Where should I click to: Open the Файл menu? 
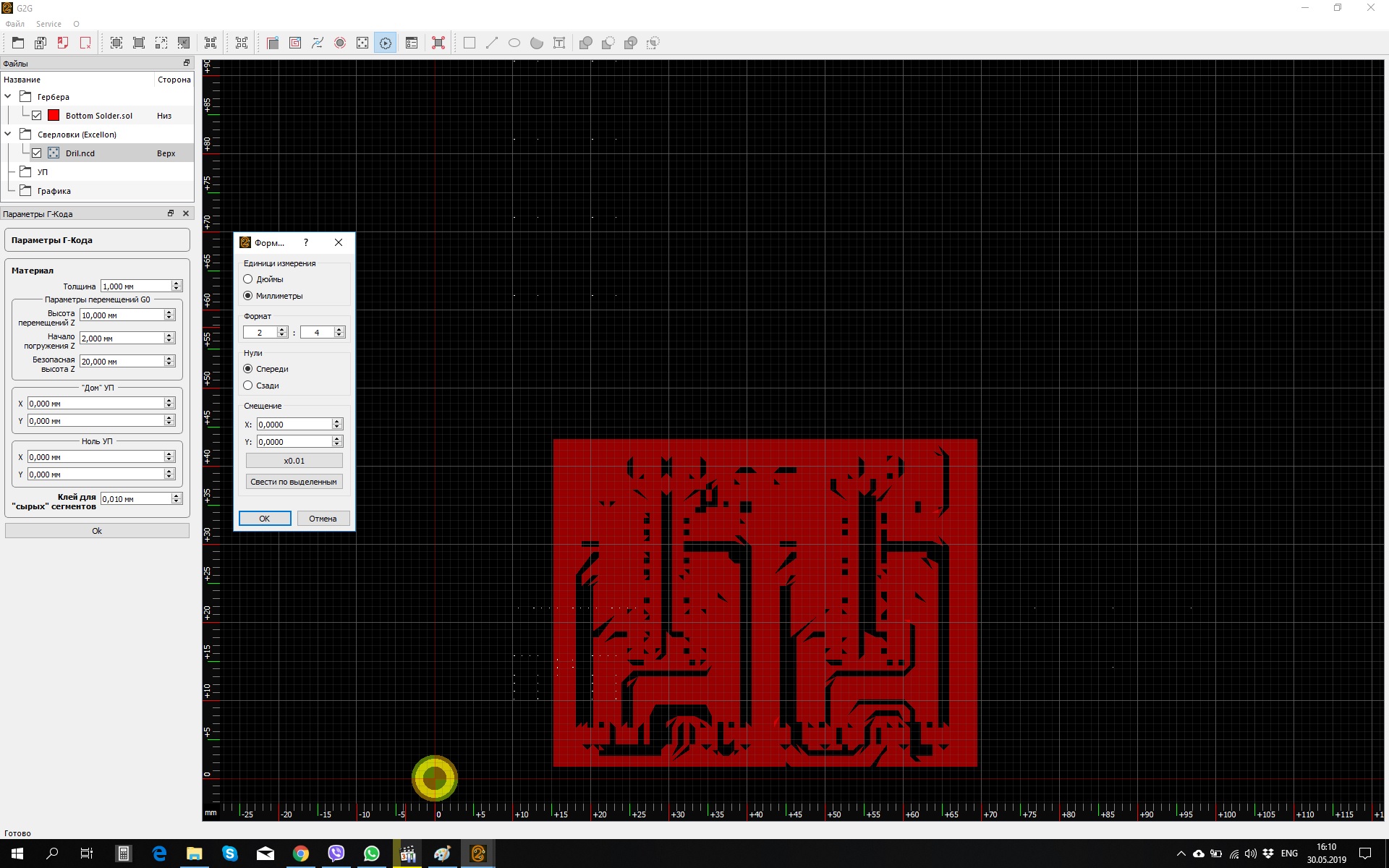(x=14, y=24)
